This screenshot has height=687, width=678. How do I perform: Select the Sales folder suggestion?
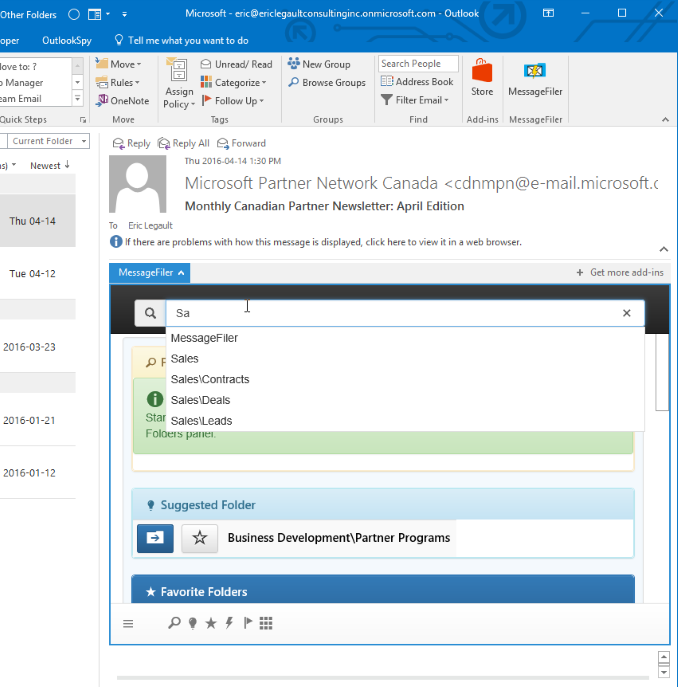(x=405, y=358)
